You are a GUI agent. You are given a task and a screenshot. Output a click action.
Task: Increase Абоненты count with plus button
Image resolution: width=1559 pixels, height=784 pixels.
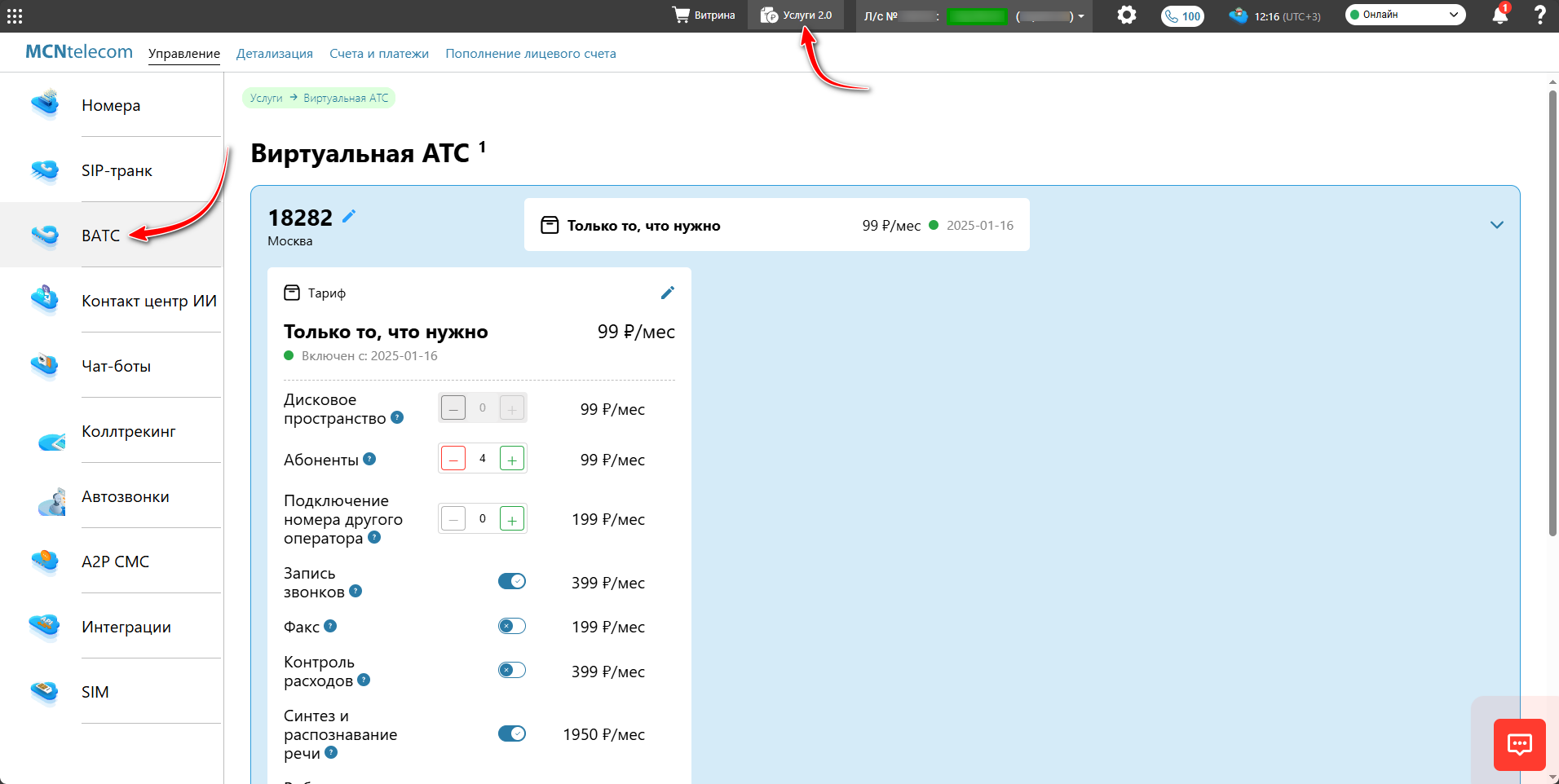pos(511,460)
